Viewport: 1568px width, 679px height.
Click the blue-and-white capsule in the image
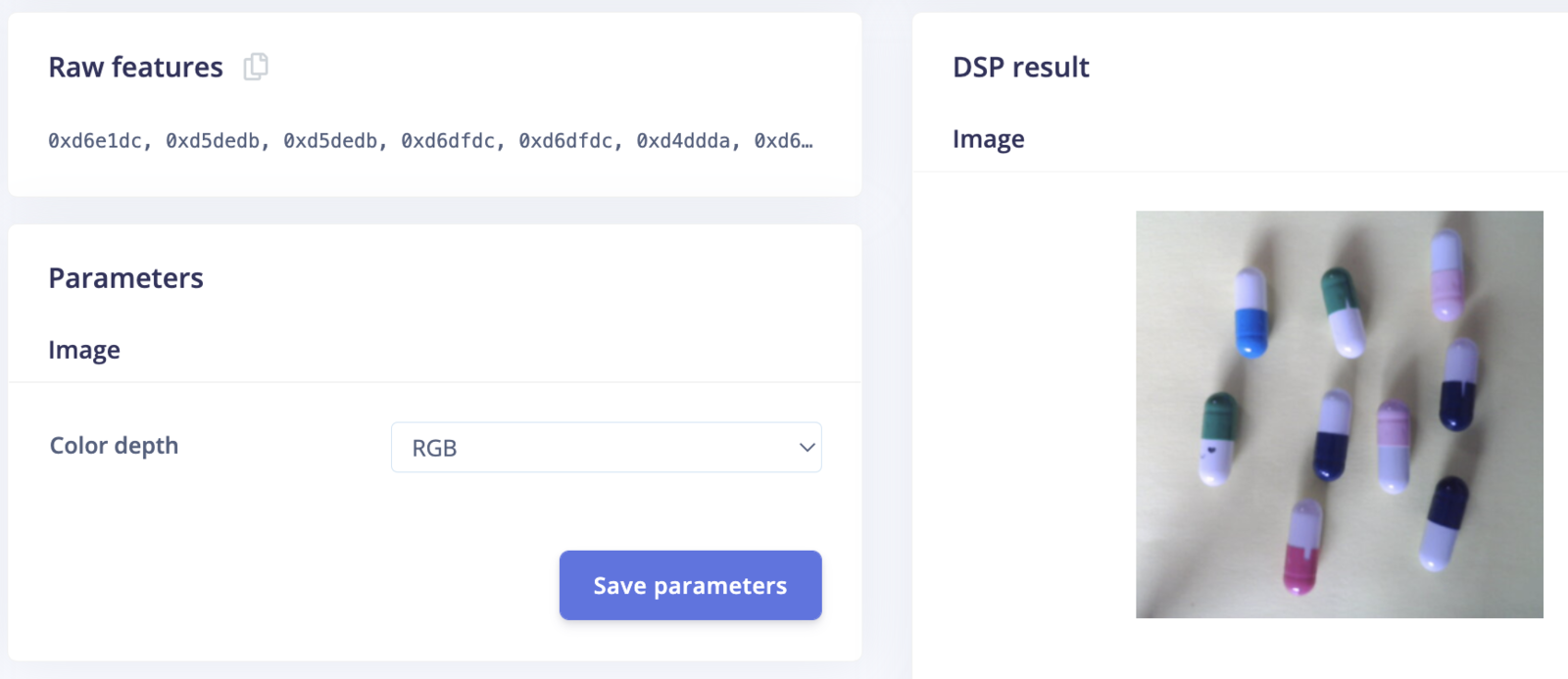coord(1250,312)
